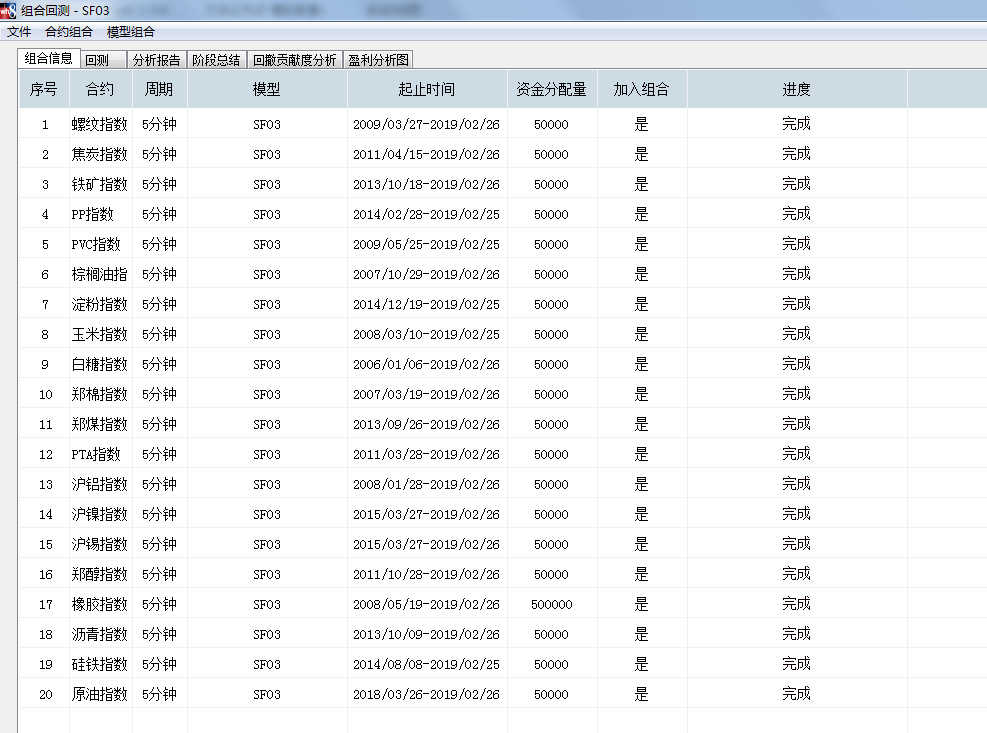This screenshot has width=987, height=733.
Task: Open the 文件 menu
Action: click(18, 31)
